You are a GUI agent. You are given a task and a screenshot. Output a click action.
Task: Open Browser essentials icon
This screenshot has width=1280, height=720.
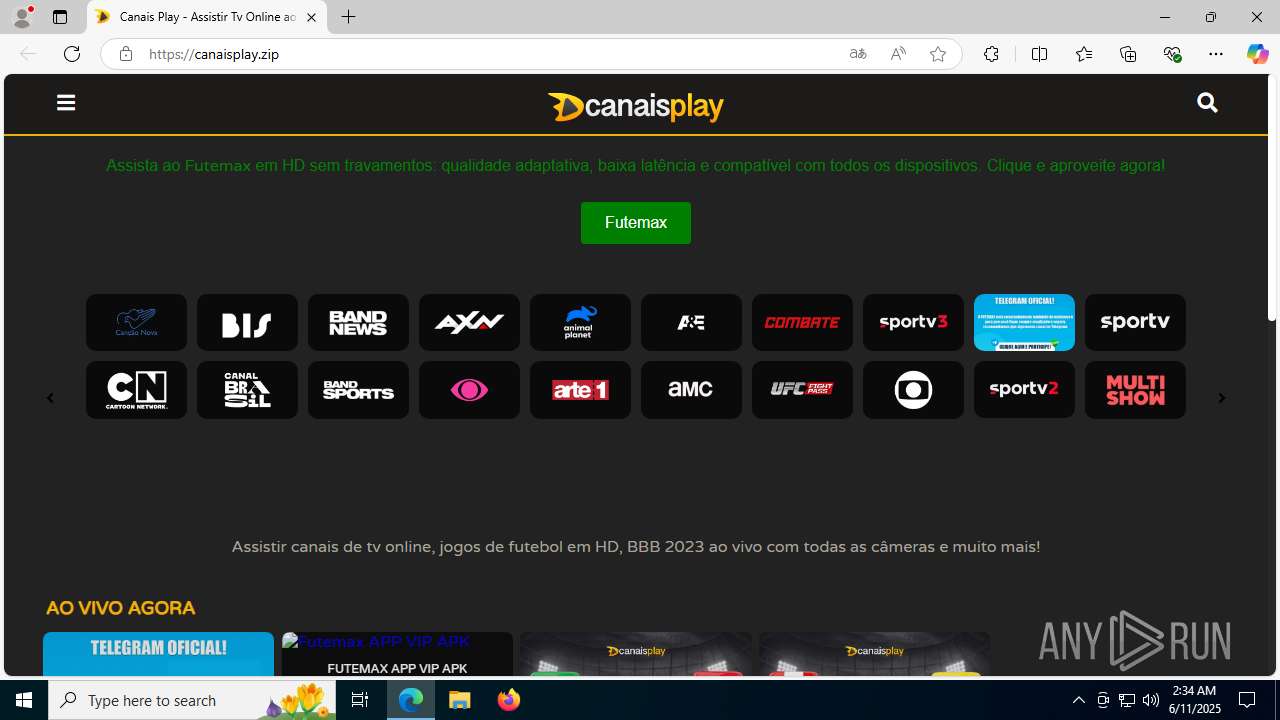[x=1172, y=54]
